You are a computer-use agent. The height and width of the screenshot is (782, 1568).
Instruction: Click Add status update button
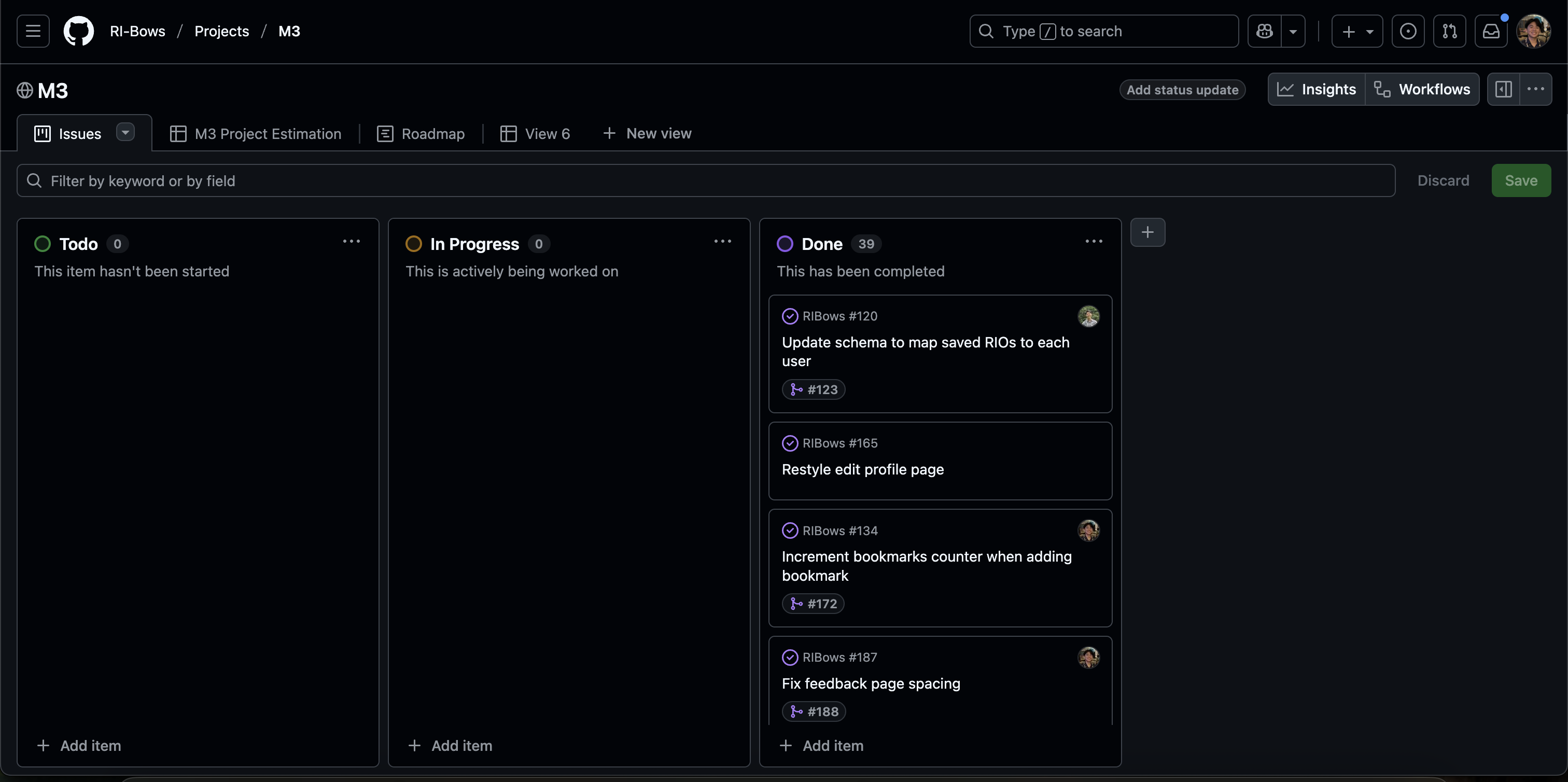click(1182, 90)
